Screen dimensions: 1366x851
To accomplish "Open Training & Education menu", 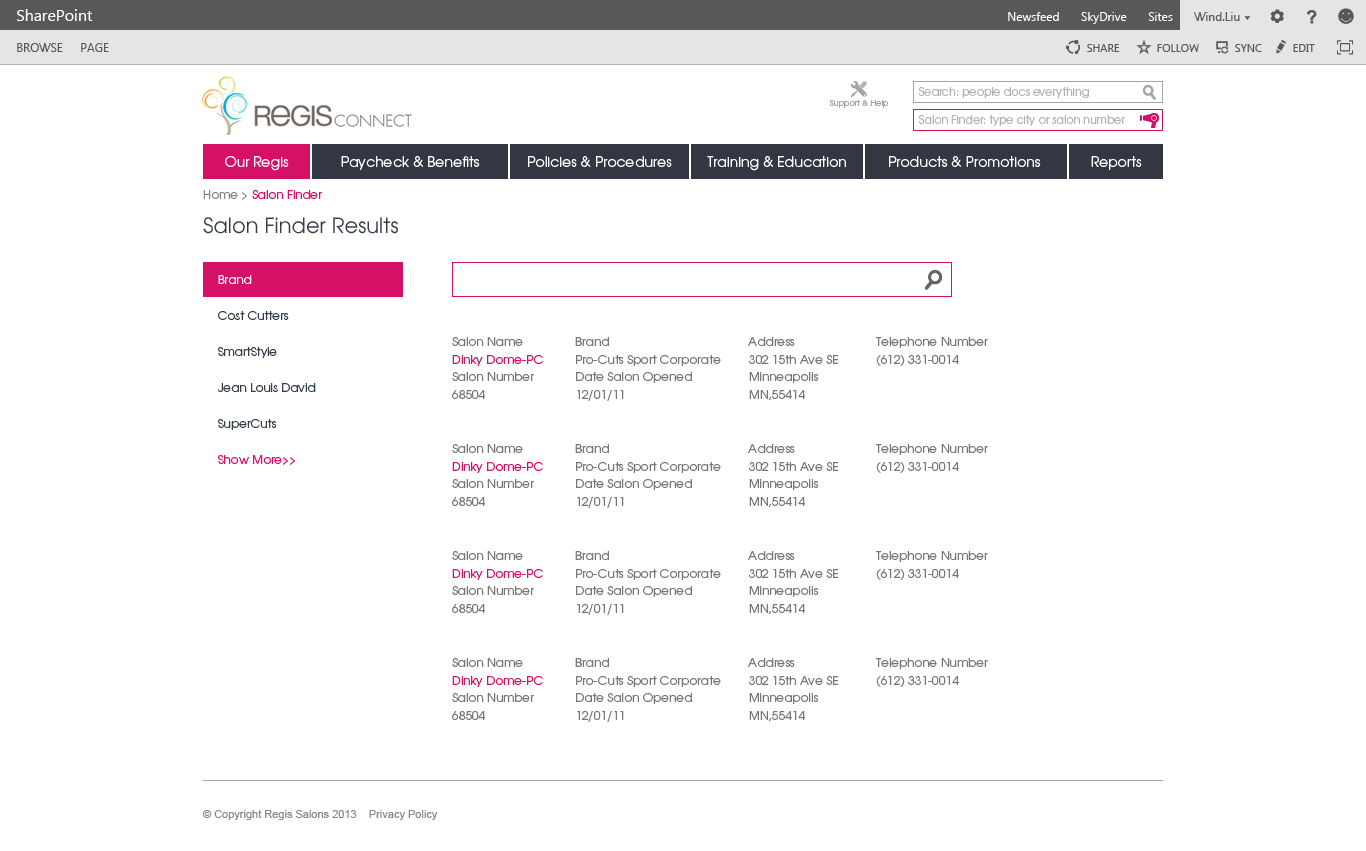I will 777,162.
